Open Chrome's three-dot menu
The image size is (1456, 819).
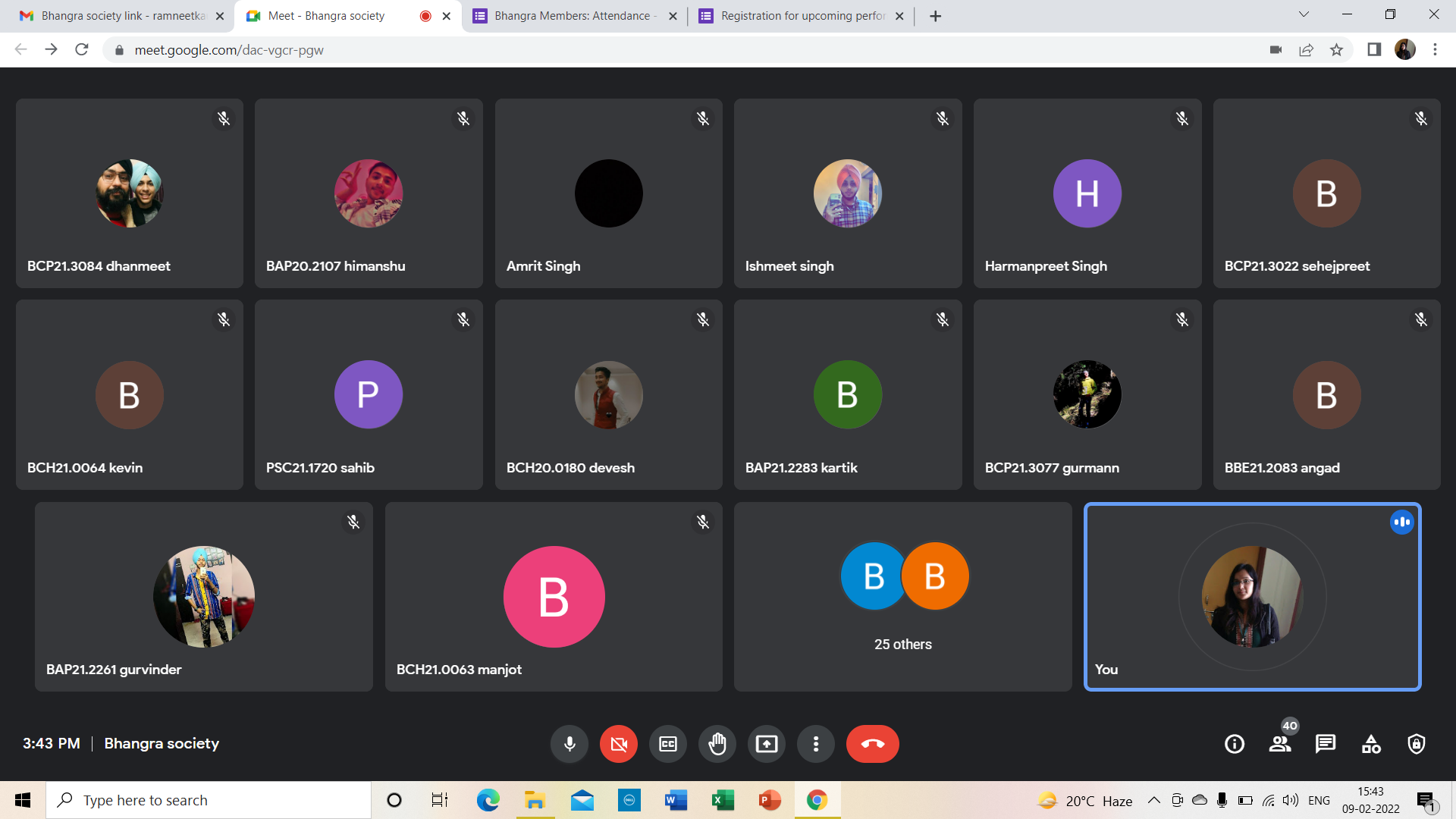[1435, 50]
